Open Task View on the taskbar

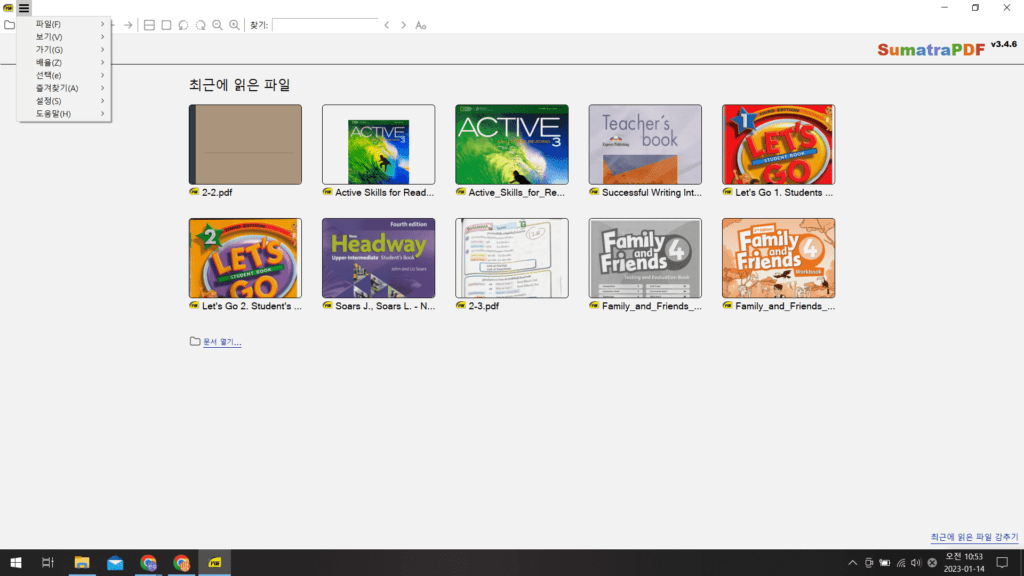[48, 562]
